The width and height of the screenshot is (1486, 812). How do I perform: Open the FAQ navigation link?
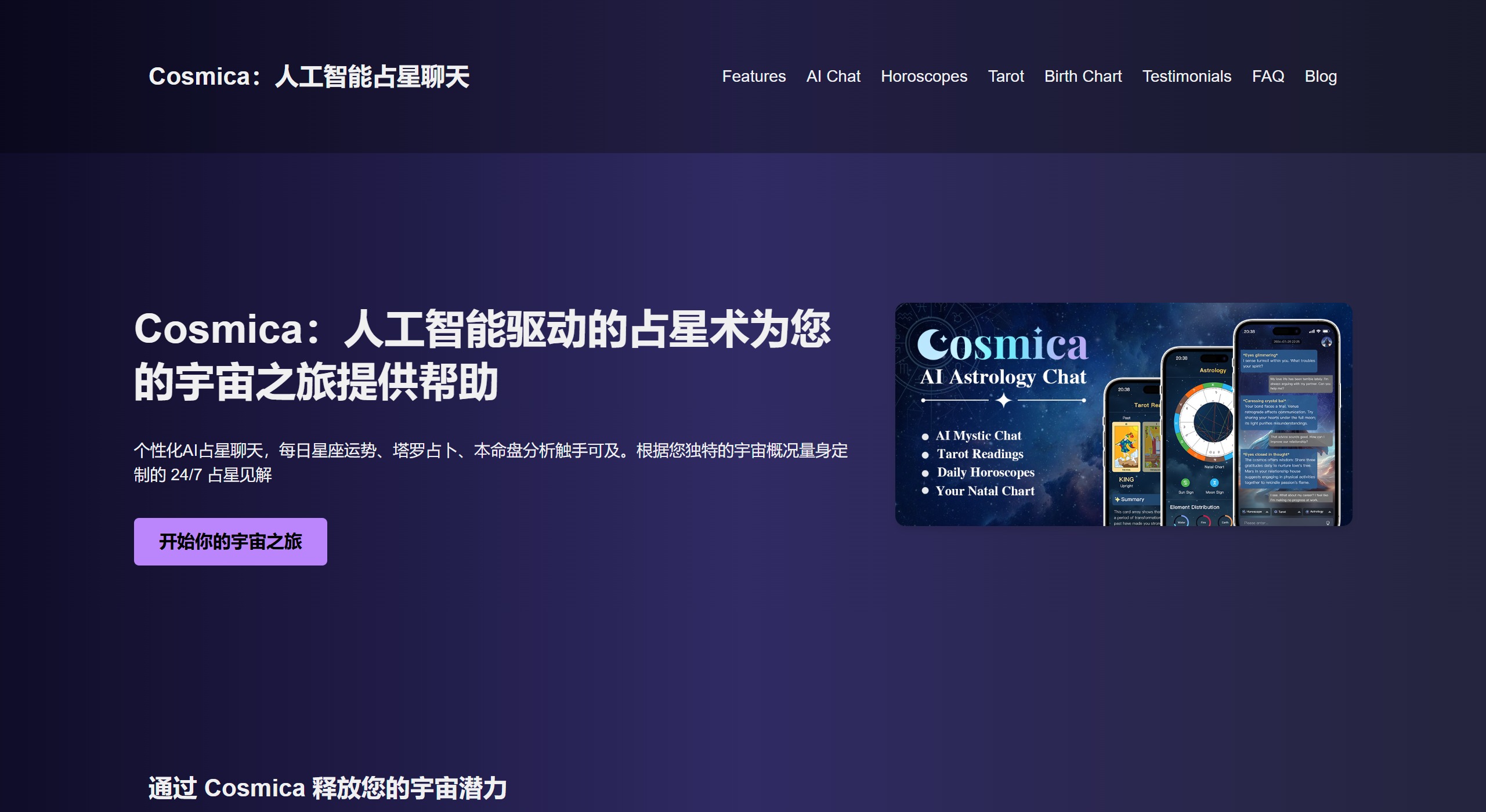1268,76
